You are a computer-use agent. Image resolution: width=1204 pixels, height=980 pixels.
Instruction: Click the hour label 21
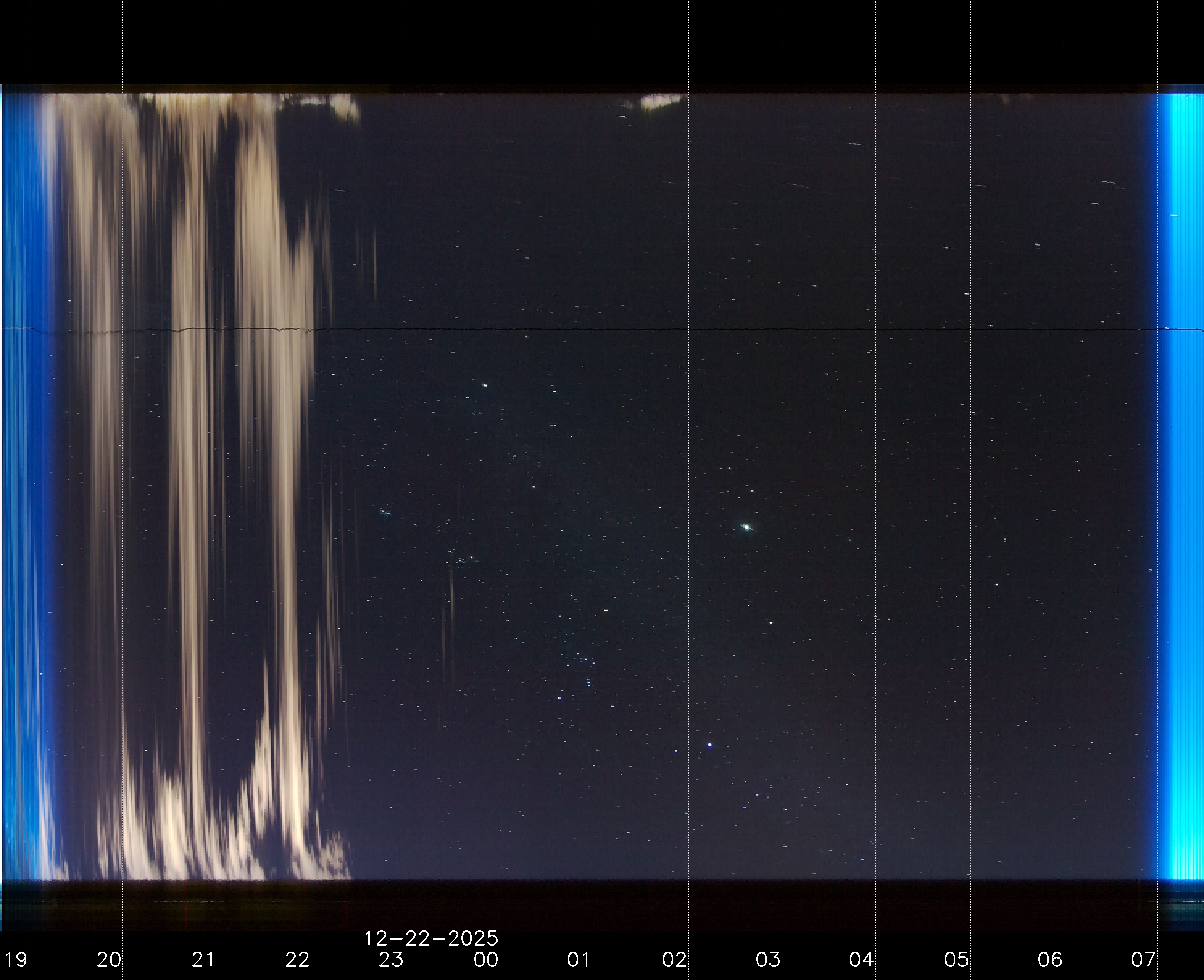pos(203,959)
